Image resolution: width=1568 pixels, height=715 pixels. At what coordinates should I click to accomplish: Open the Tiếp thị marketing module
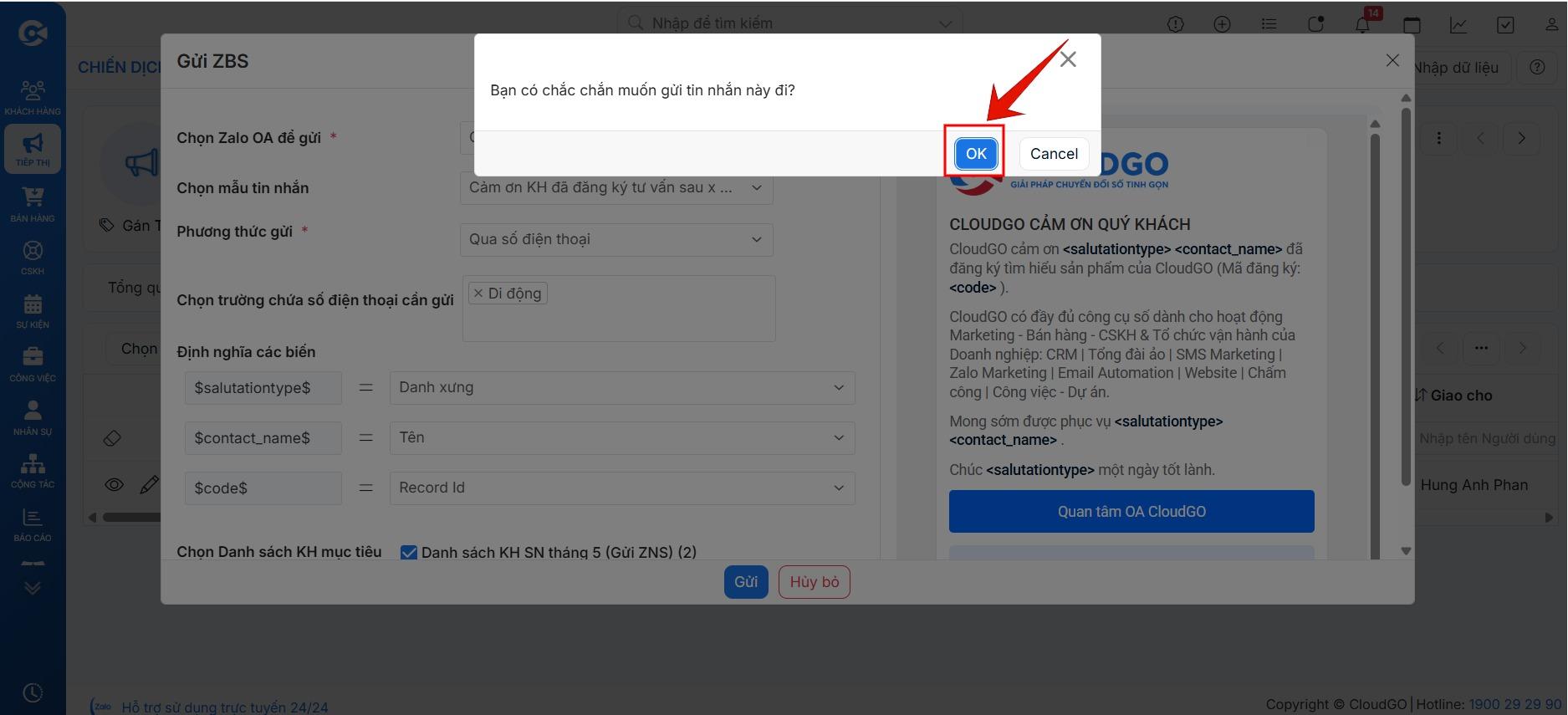[x=33, y=149]
